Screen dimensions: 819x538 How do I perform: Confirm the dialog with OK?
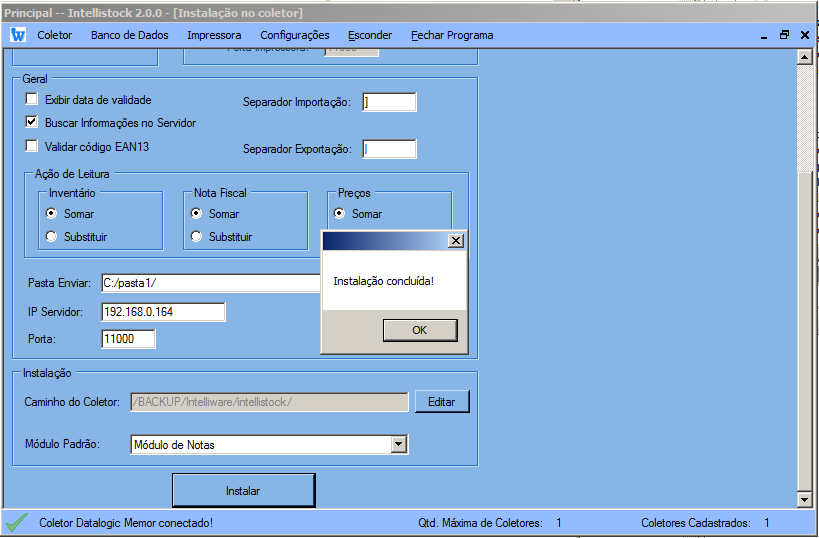(420, 330)
